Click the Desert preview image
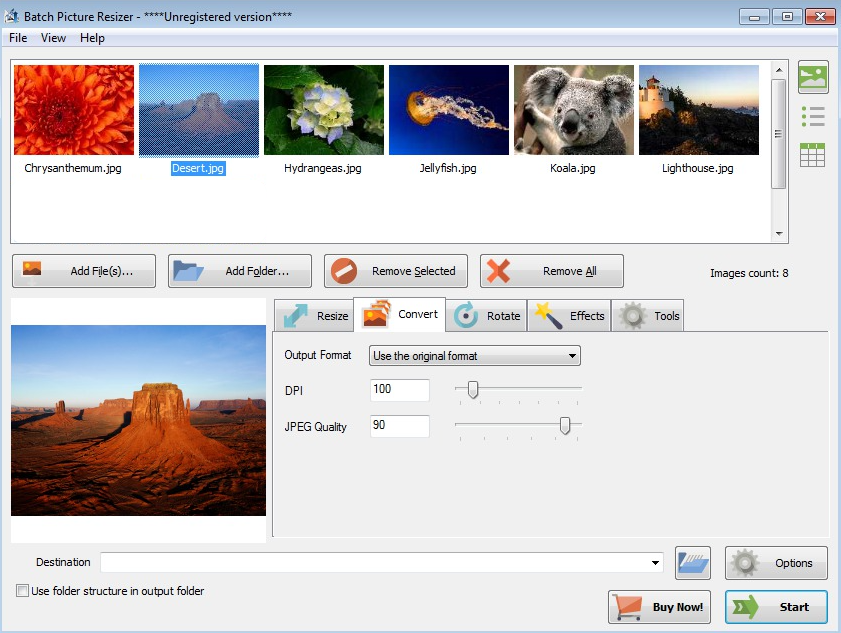Screen dimensions: 841x633 (x=138, y=420)
